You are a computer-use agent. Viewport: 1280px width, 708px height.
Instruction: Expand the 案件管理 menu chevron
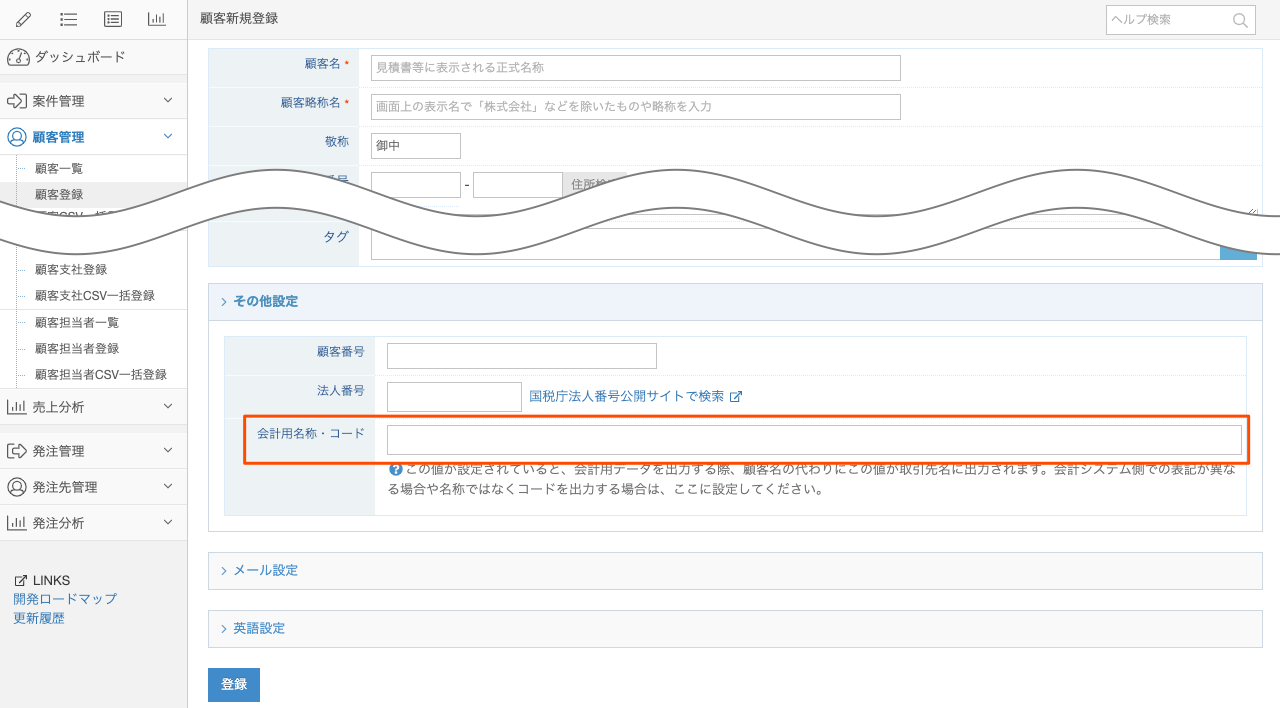(168, 100)
